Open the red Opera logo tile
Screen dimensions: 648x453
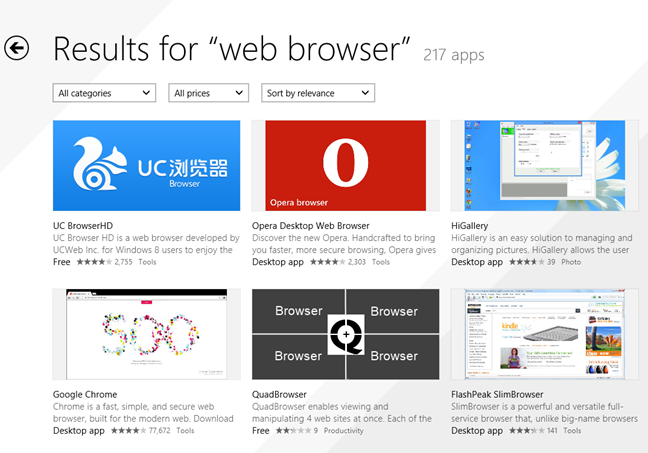tap(345, 165)
